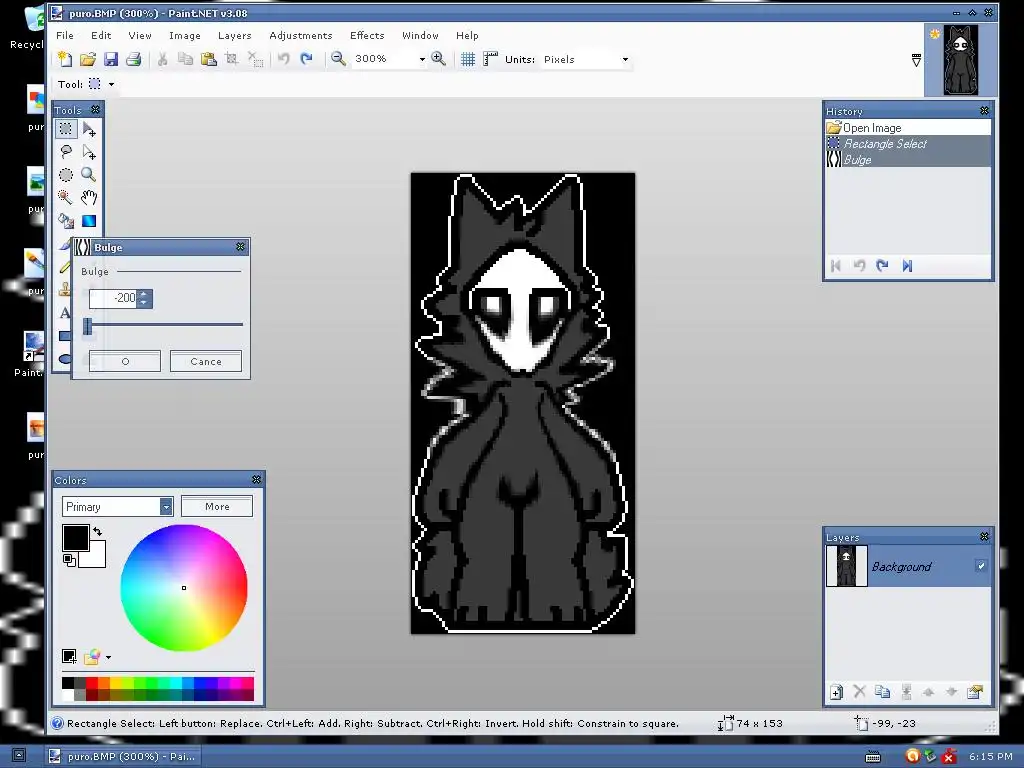Click the More button in Colors panel
Image resolution: width=1024 pixels, height=768 pixels.
(217, 506)
